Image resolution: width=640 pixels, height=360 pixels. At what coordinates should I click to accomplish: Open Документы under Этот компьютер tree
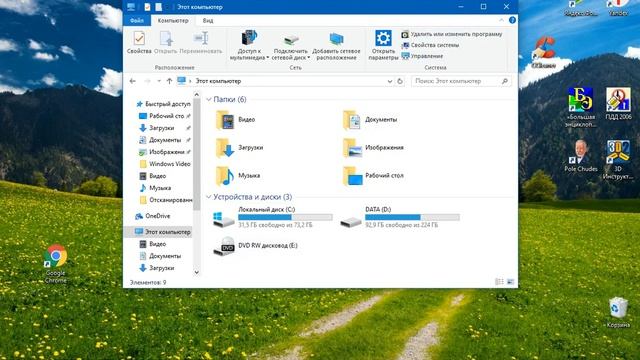pos(160,256)
